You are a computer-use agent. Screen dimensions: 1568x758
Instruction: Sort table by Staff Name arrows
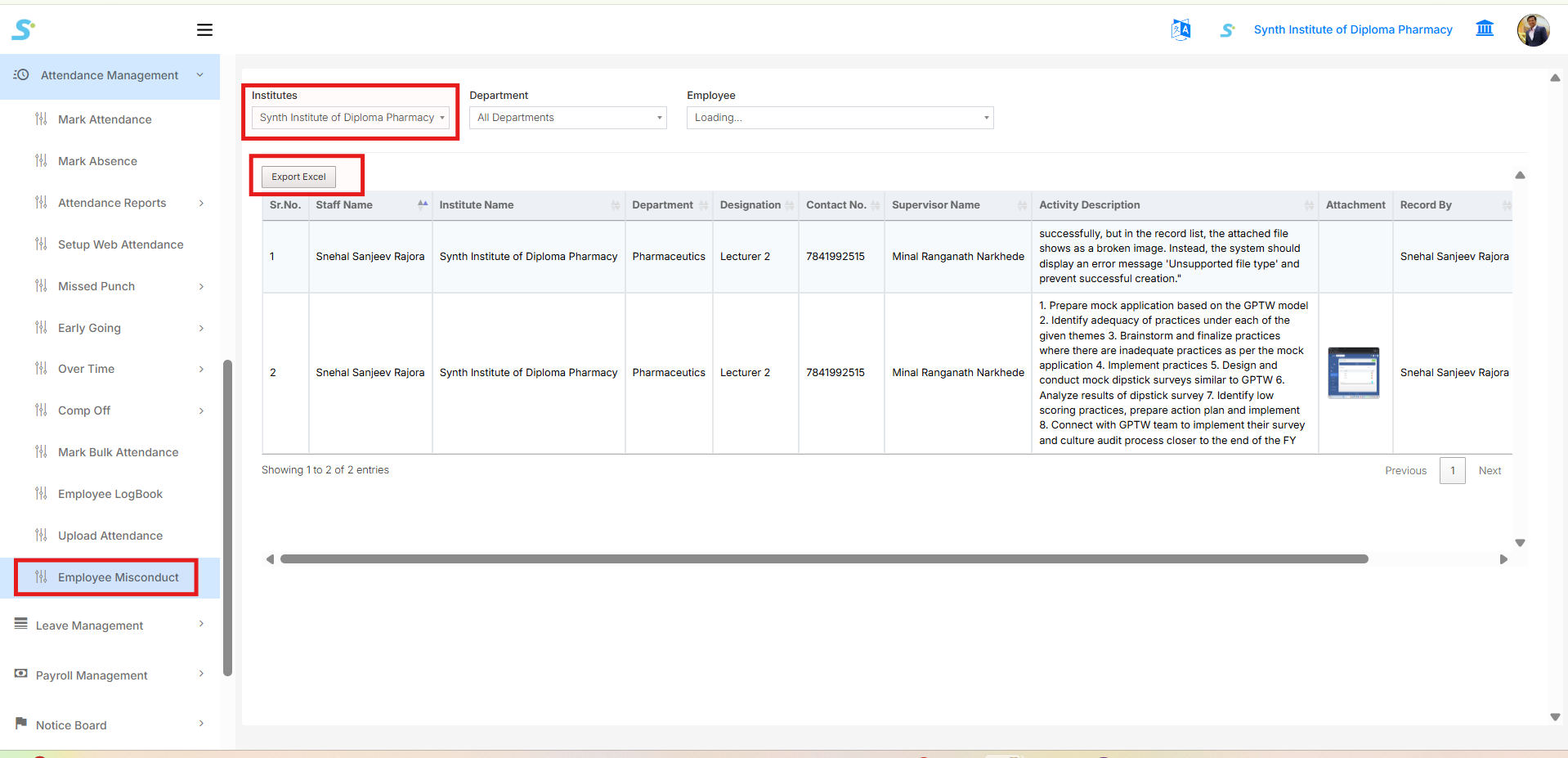[423, 204]
